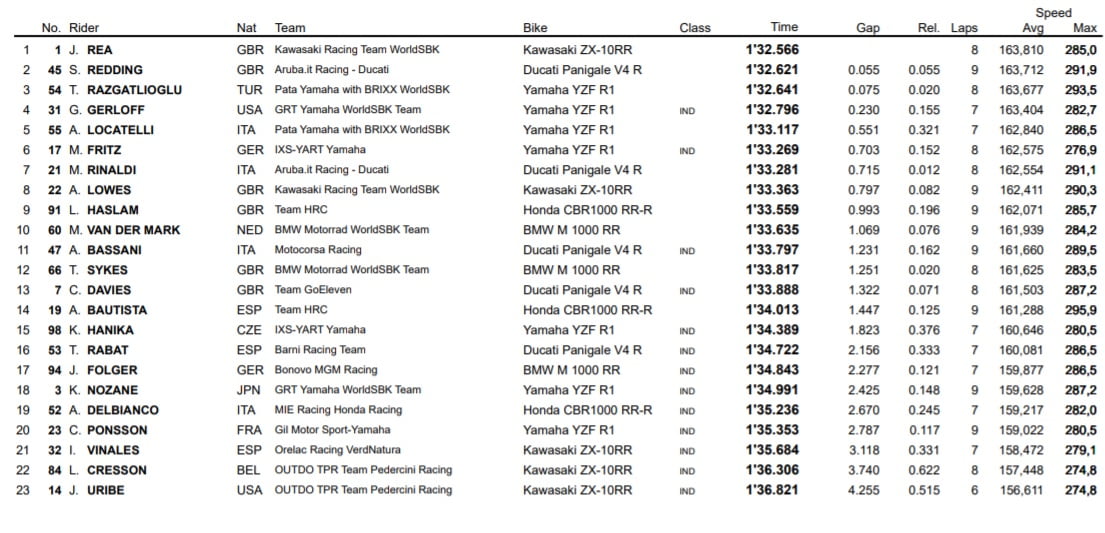Click the Laps column header

(964, 28)
